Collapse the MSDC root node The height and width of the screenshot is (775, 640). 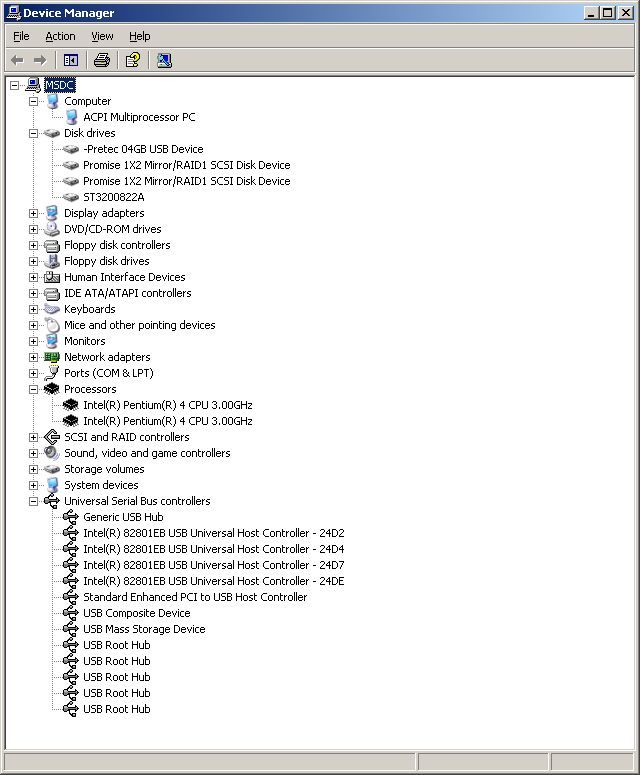[14, 86]
